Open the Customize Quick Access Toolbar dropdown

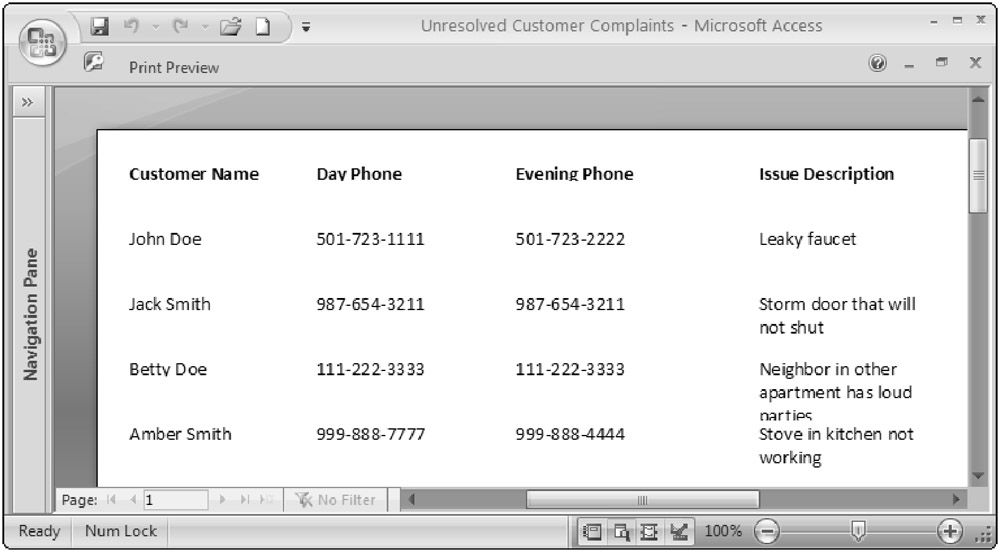pyautogui.click(x=306, y=25)
